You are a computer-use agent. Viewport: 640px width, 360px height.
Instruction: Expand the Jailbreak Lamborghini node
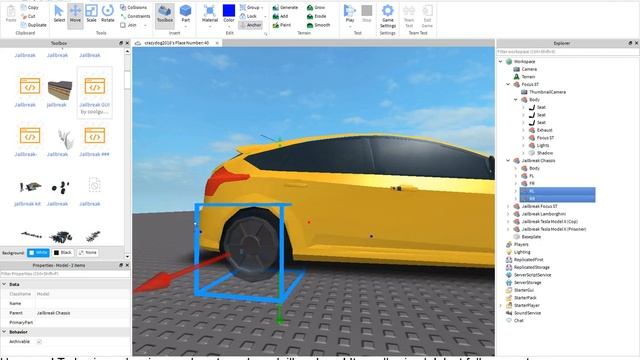click(x=509, y=214)
